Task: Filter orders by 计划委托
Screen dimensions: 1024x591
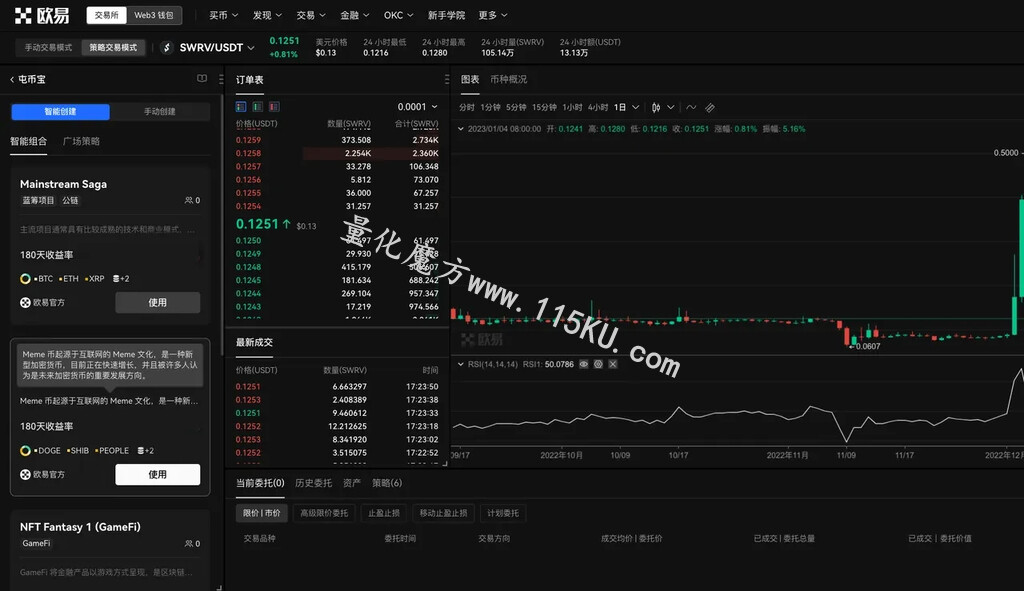Action: [503, 513]
